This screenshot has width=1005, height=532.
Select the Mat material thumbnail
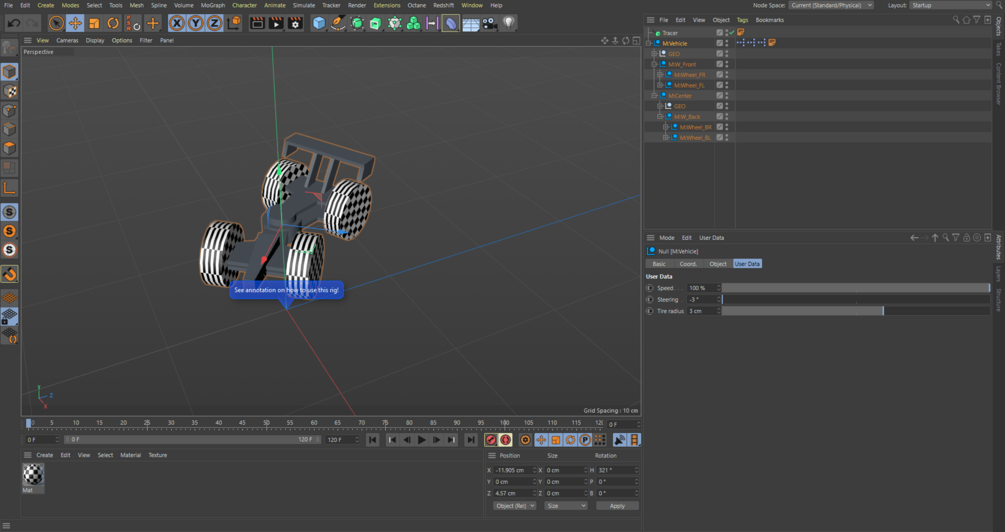pos(33,474)
